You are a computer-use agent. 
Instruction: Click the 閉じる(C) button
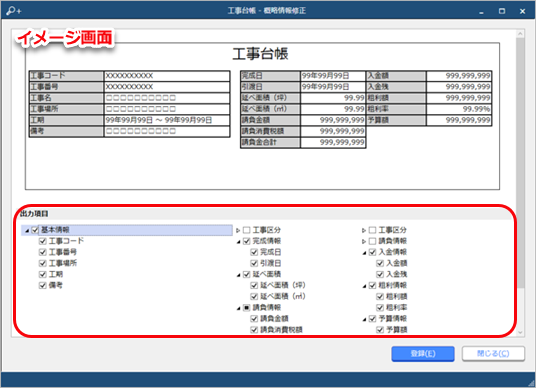pos(493,354)
